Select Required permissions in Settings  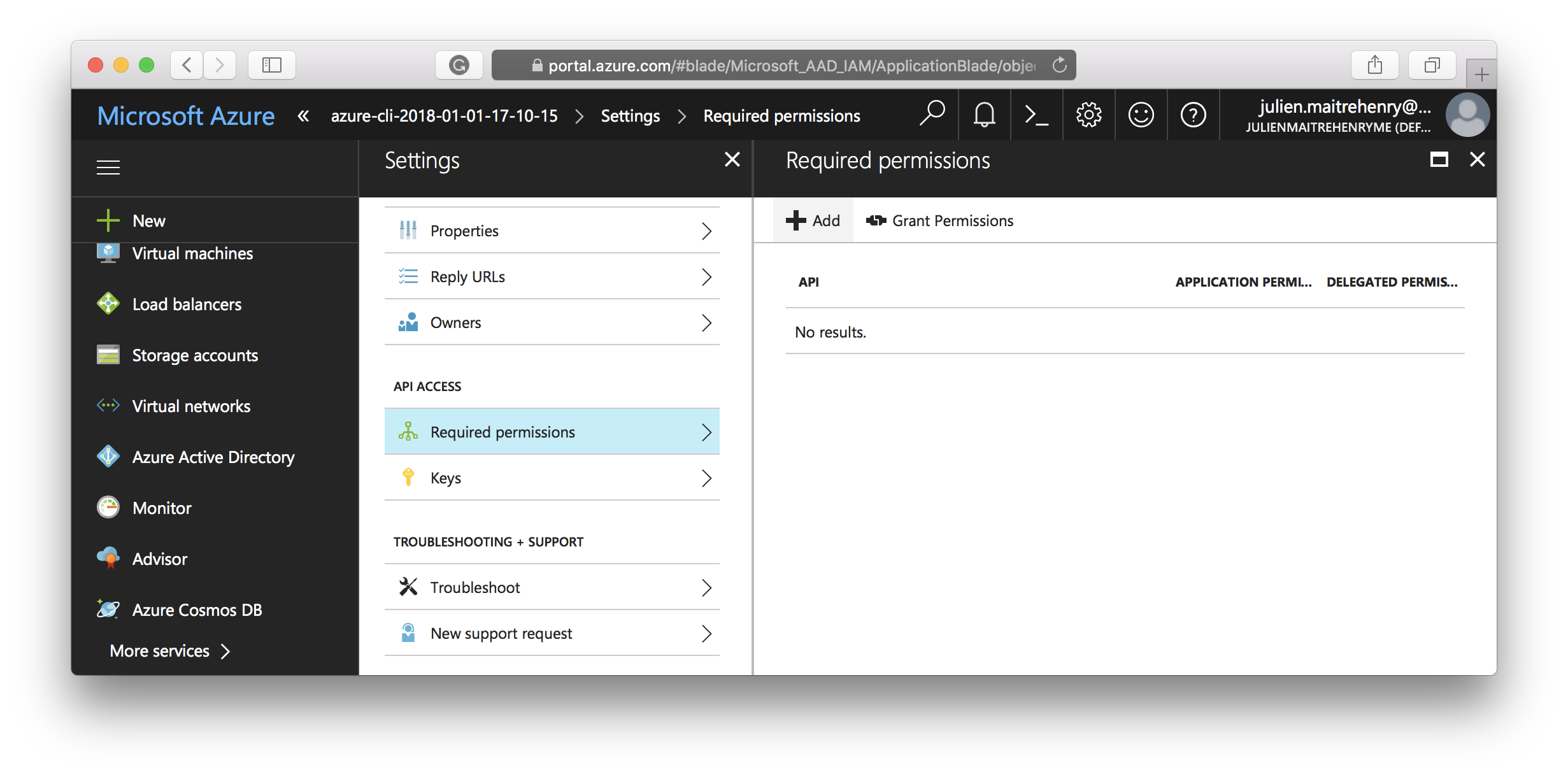[552, 432]
